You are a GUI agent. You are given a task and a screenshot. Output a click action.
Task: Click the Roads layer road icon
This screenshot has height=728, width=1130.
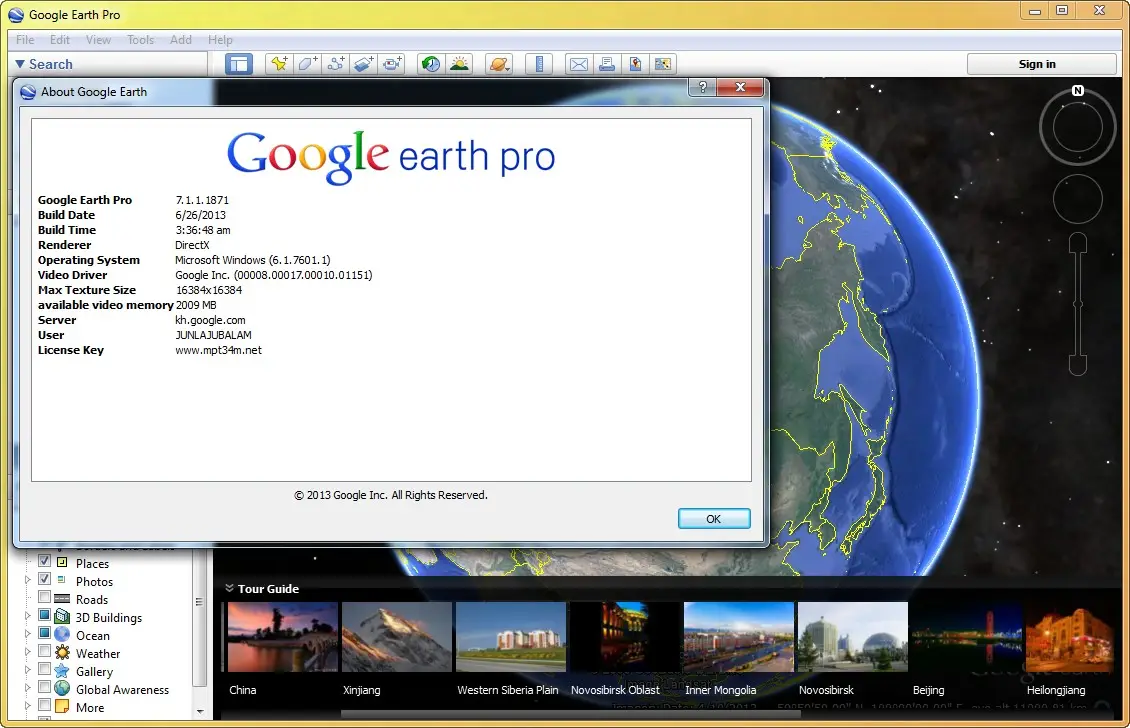[63, 599]
